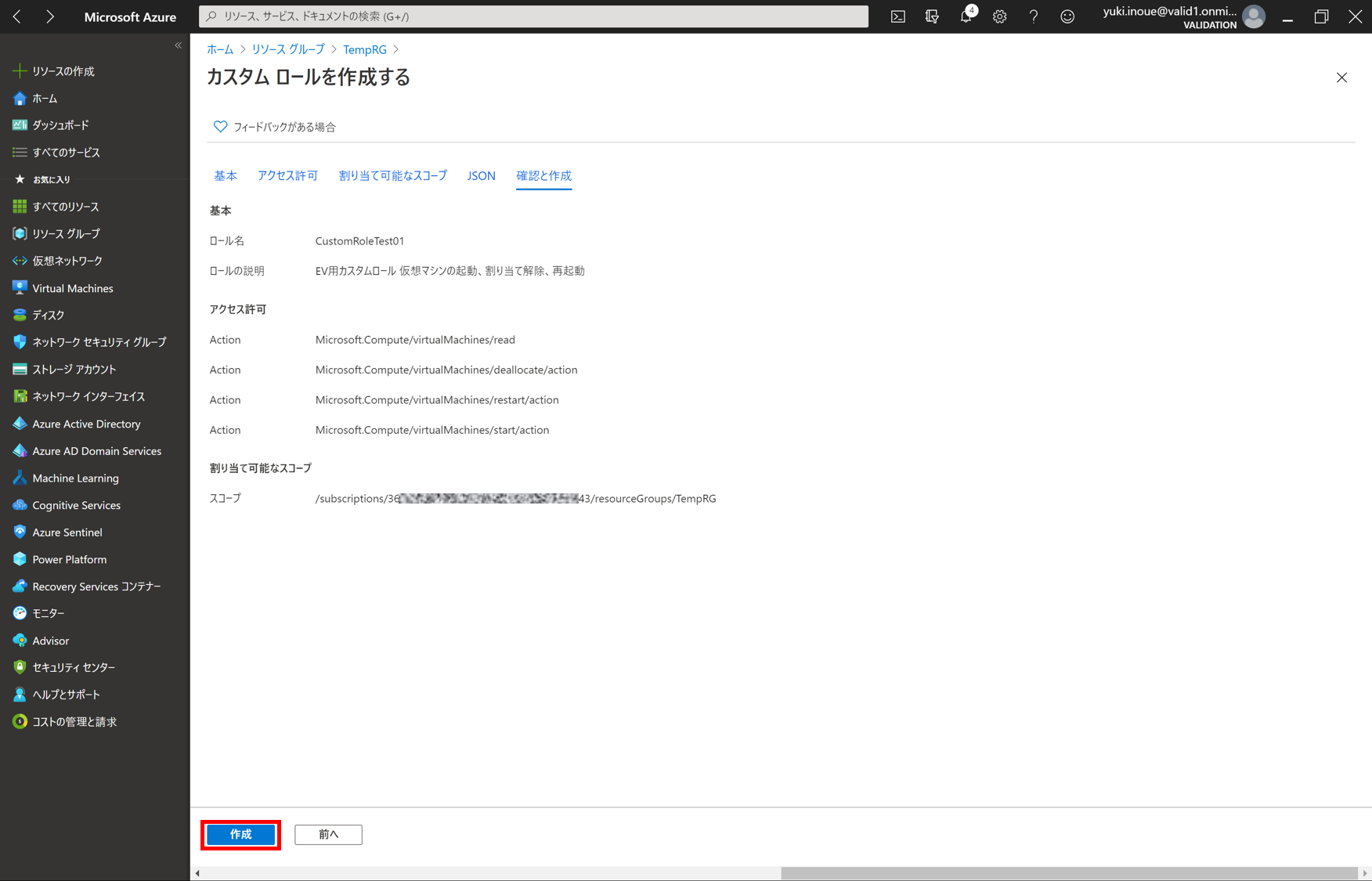Open Advisor sidebar icon
This screenshot has height=881, width=1372.
[20, 641]
